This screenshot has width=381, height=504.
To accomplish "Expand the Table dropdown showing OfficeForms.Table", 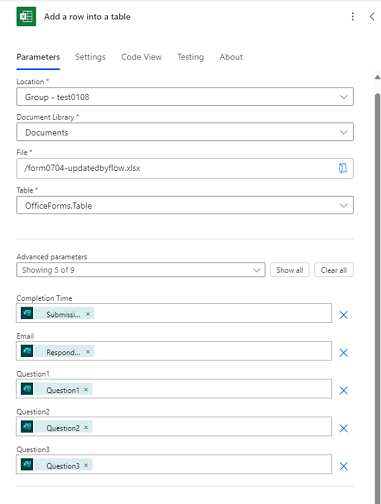I will point(185,205).
